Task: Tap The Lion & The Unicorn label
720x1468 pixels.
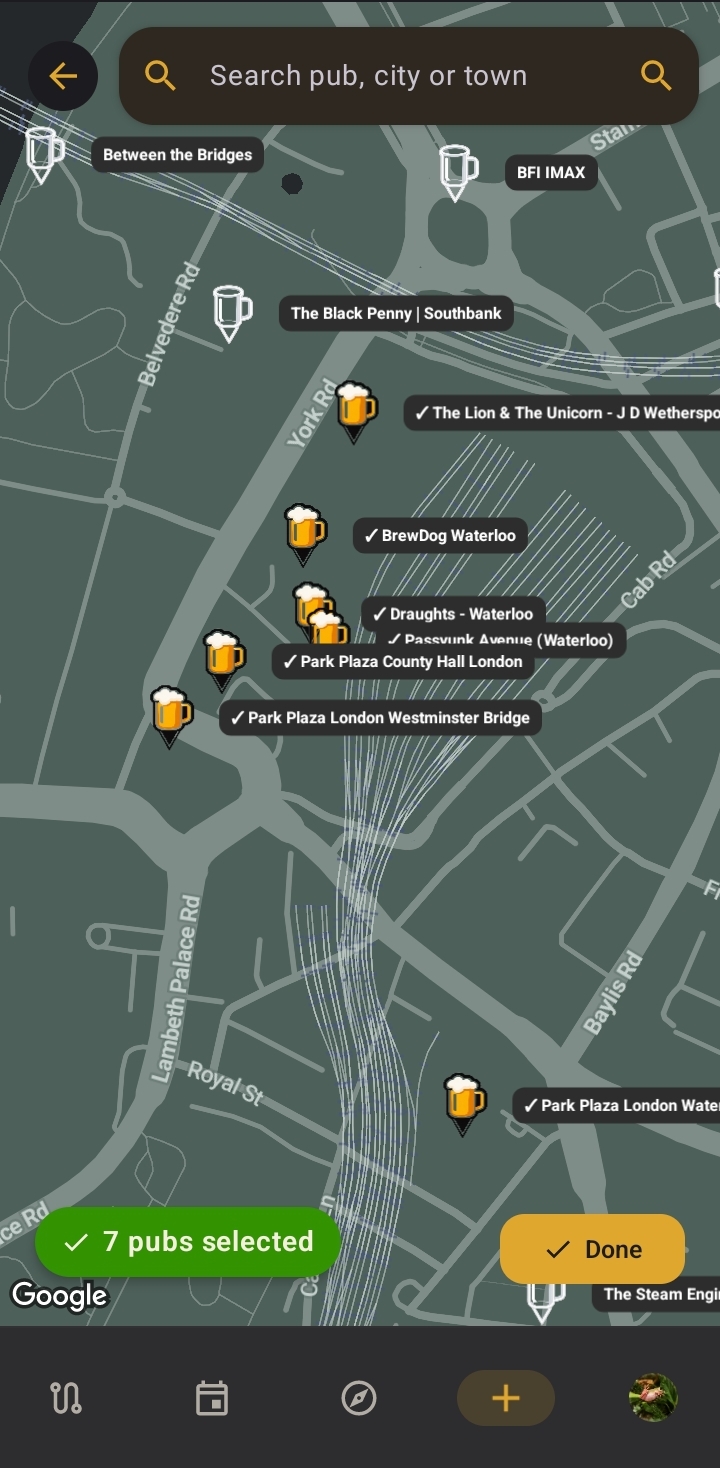Action: coord(562,412)
